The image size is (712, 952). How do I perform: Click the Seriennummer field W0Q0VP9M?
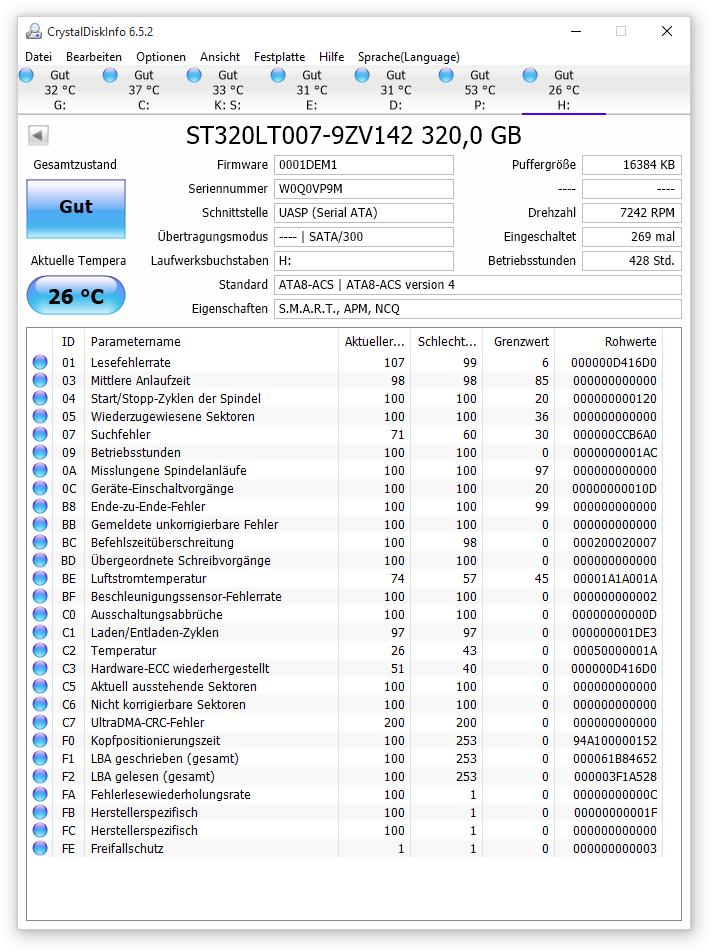364,189
